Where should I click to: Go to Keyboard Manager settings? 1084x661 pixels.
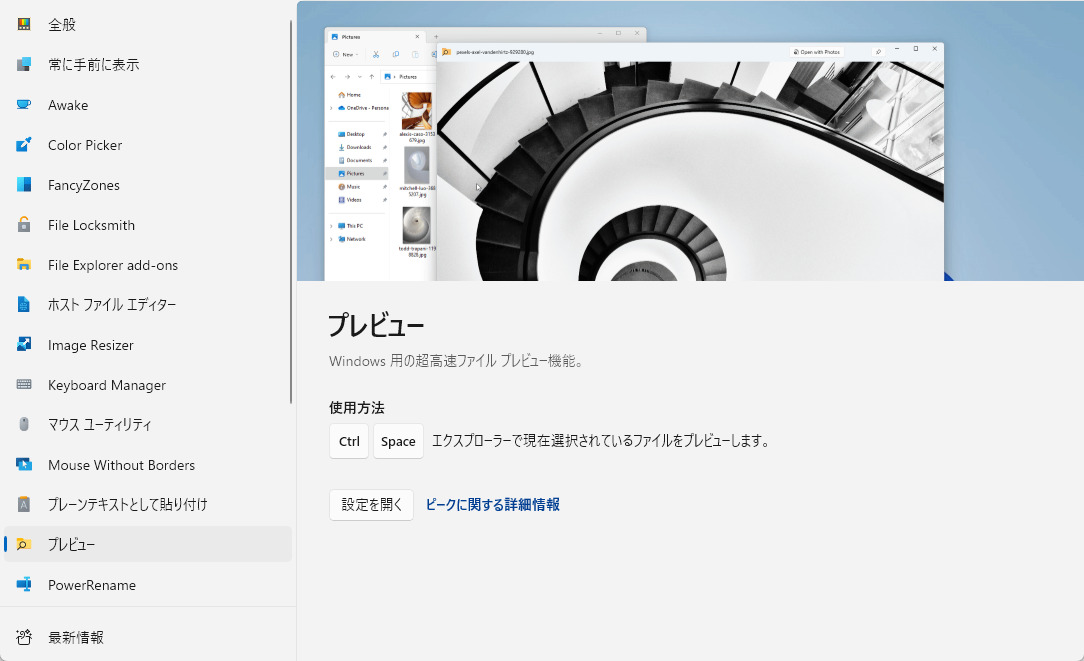click(x=147, y=384)
